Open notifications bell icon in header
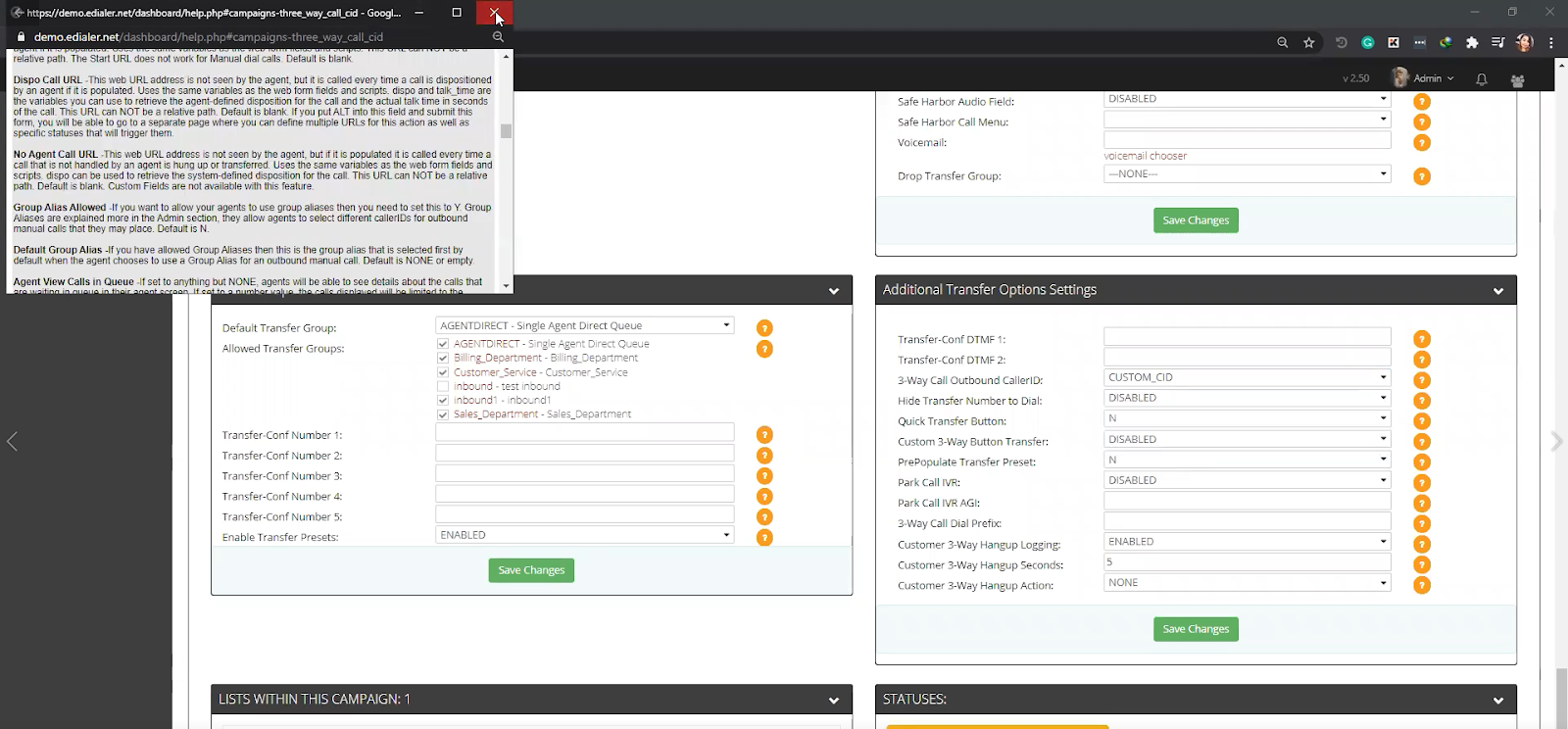This screenshot has width=1568, height=729. [x=1482, y=79]
